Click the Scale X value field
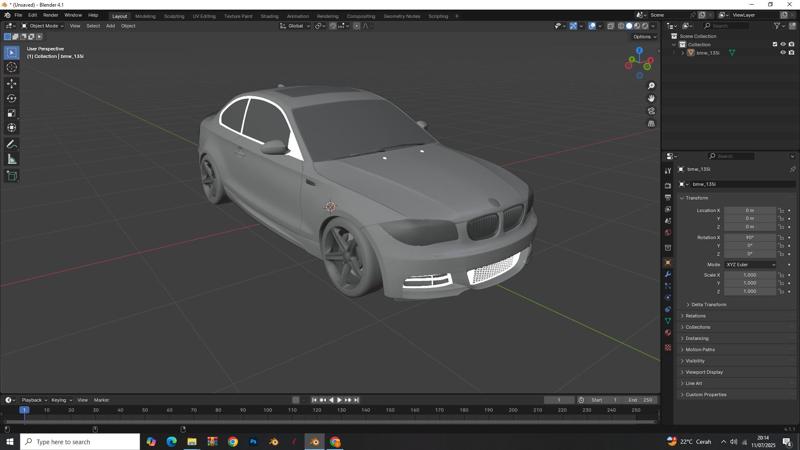800x450 pixels. pos(749,275)
